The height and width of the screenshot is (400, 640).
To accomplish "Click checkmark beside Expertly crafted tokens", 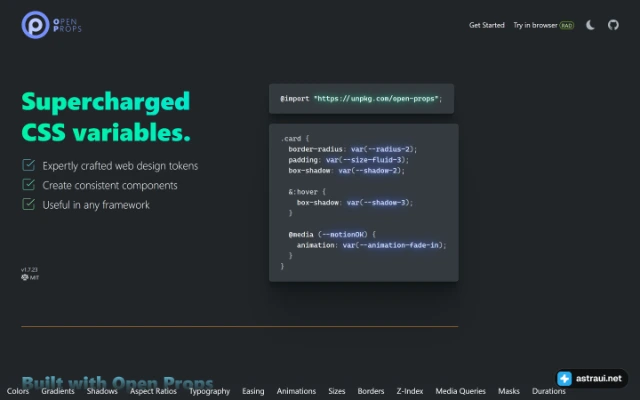I will [28, 165].
